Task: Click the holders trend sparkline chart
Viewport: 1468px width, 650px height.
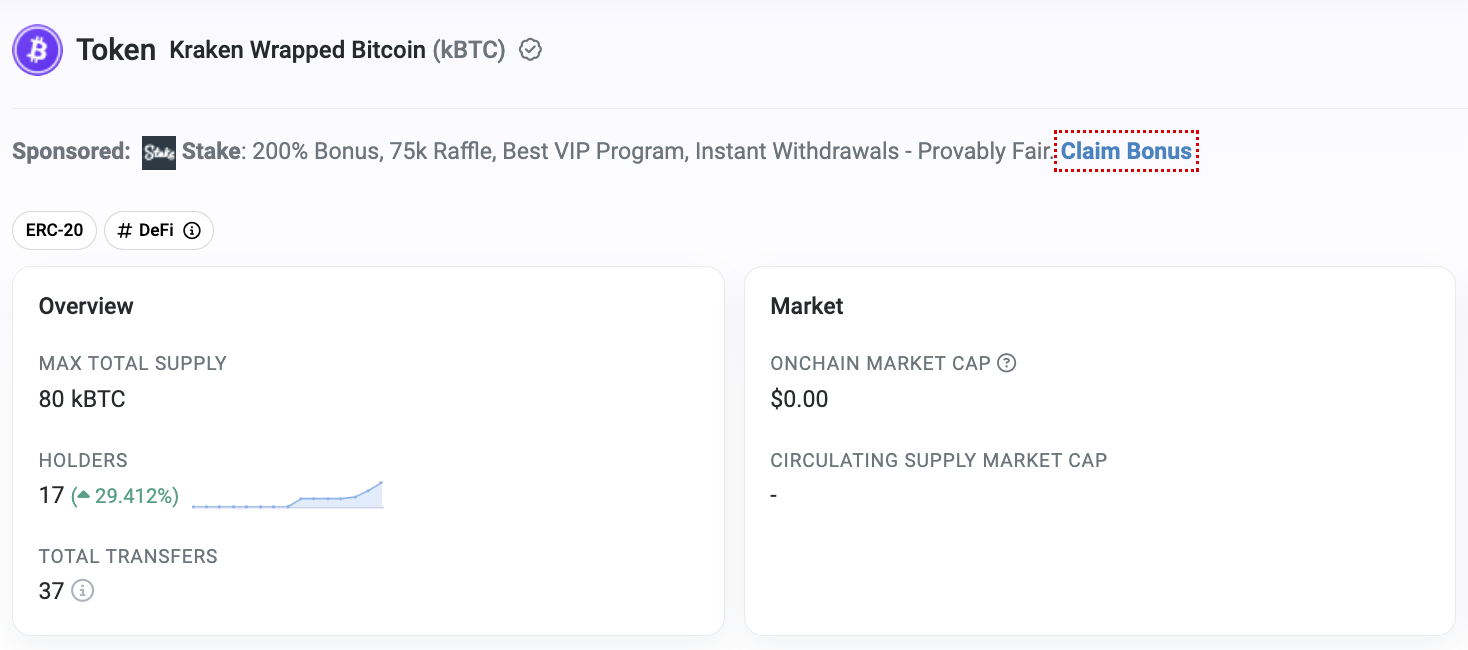Action: 287,495
